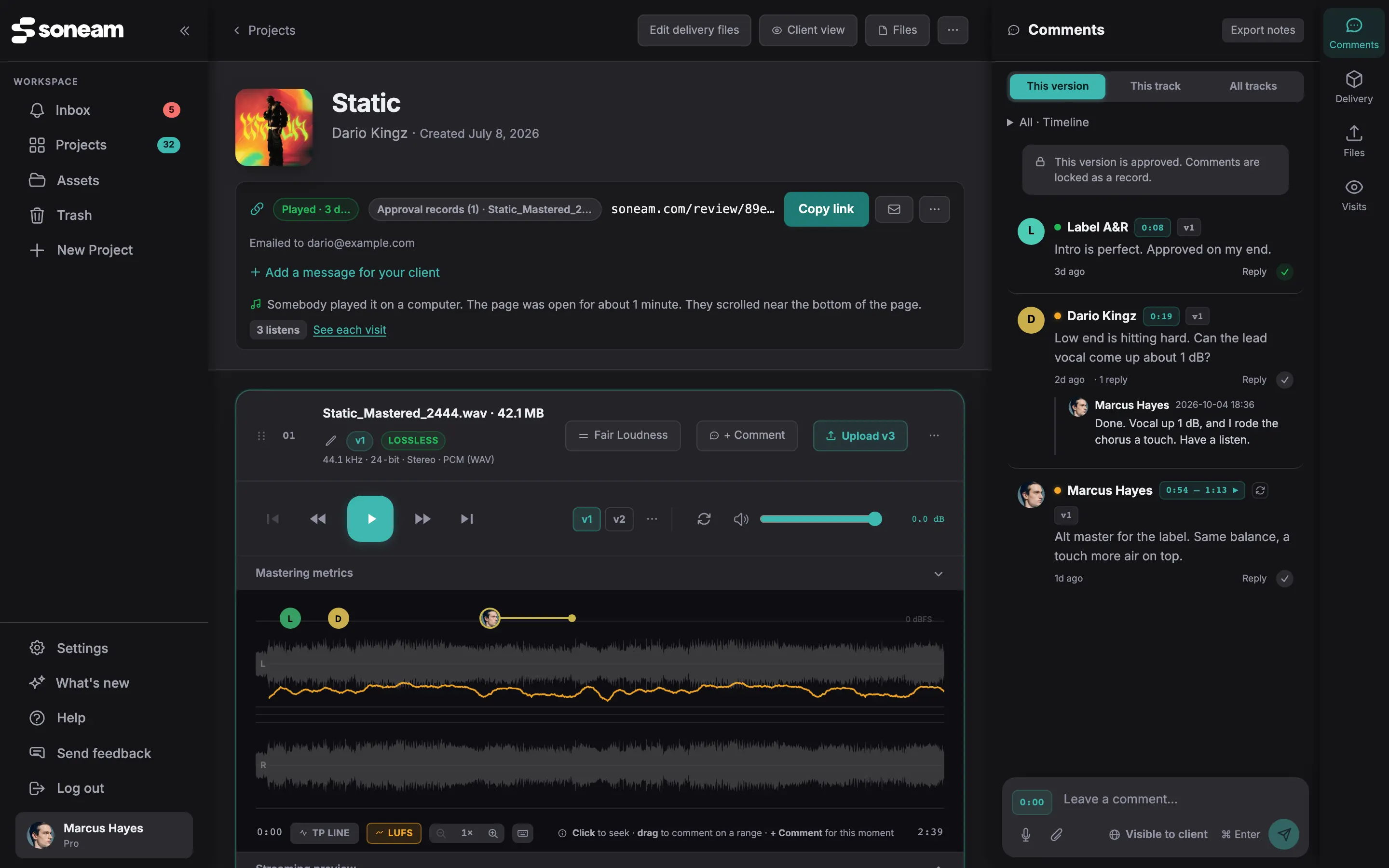Resolve Dario Kingz comment checkmark
Screen dimensions: 1389x868
click(x=1284, y=380)
